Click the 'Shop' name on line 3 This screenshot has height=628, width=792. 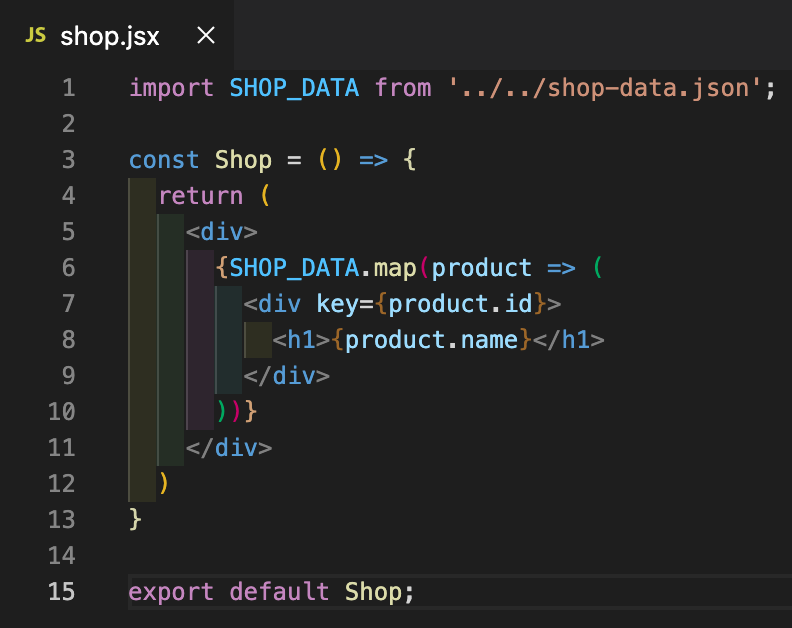(243, 161)
